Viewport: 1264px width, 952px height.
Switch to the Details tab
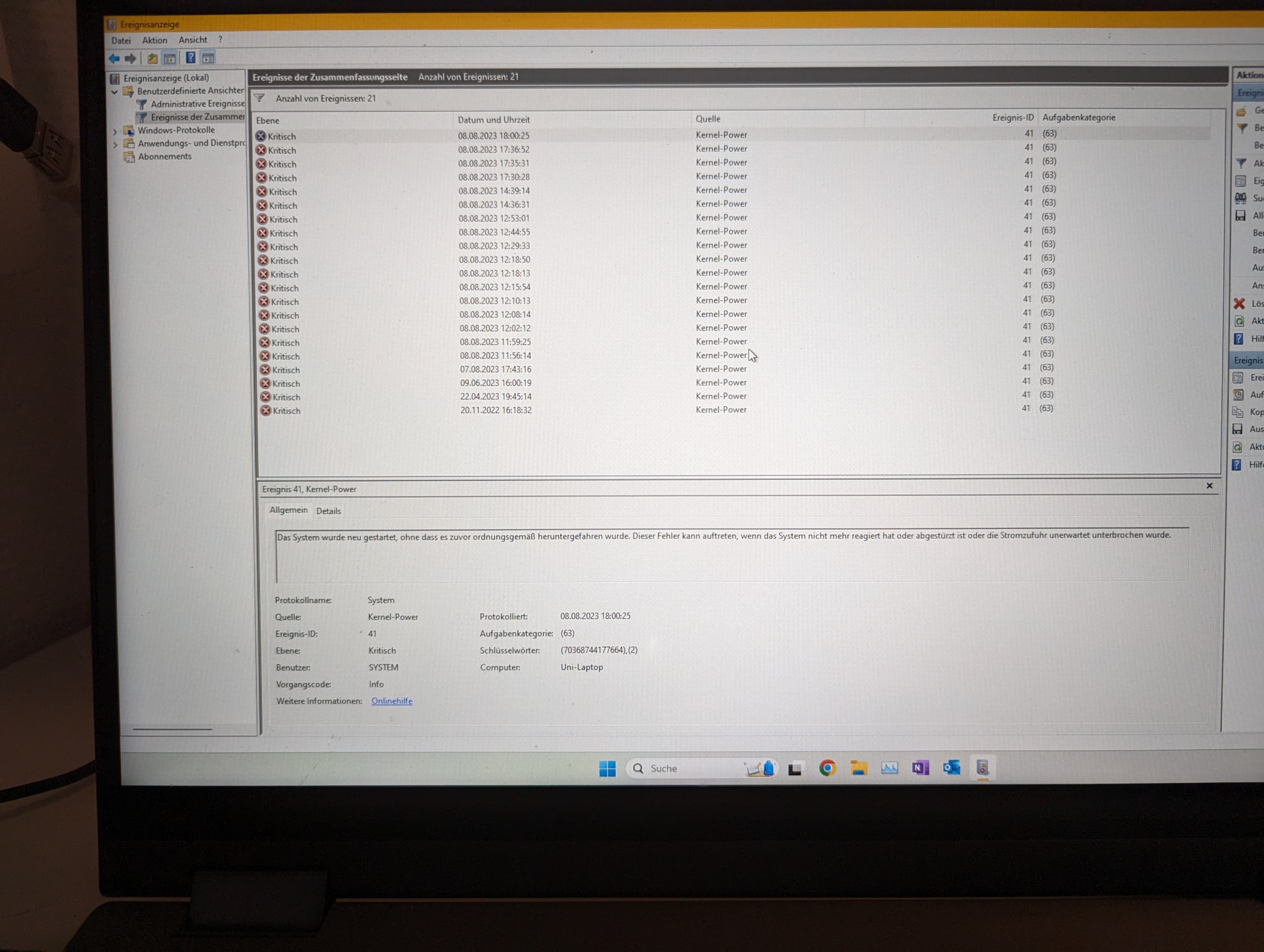click(329, 511)
